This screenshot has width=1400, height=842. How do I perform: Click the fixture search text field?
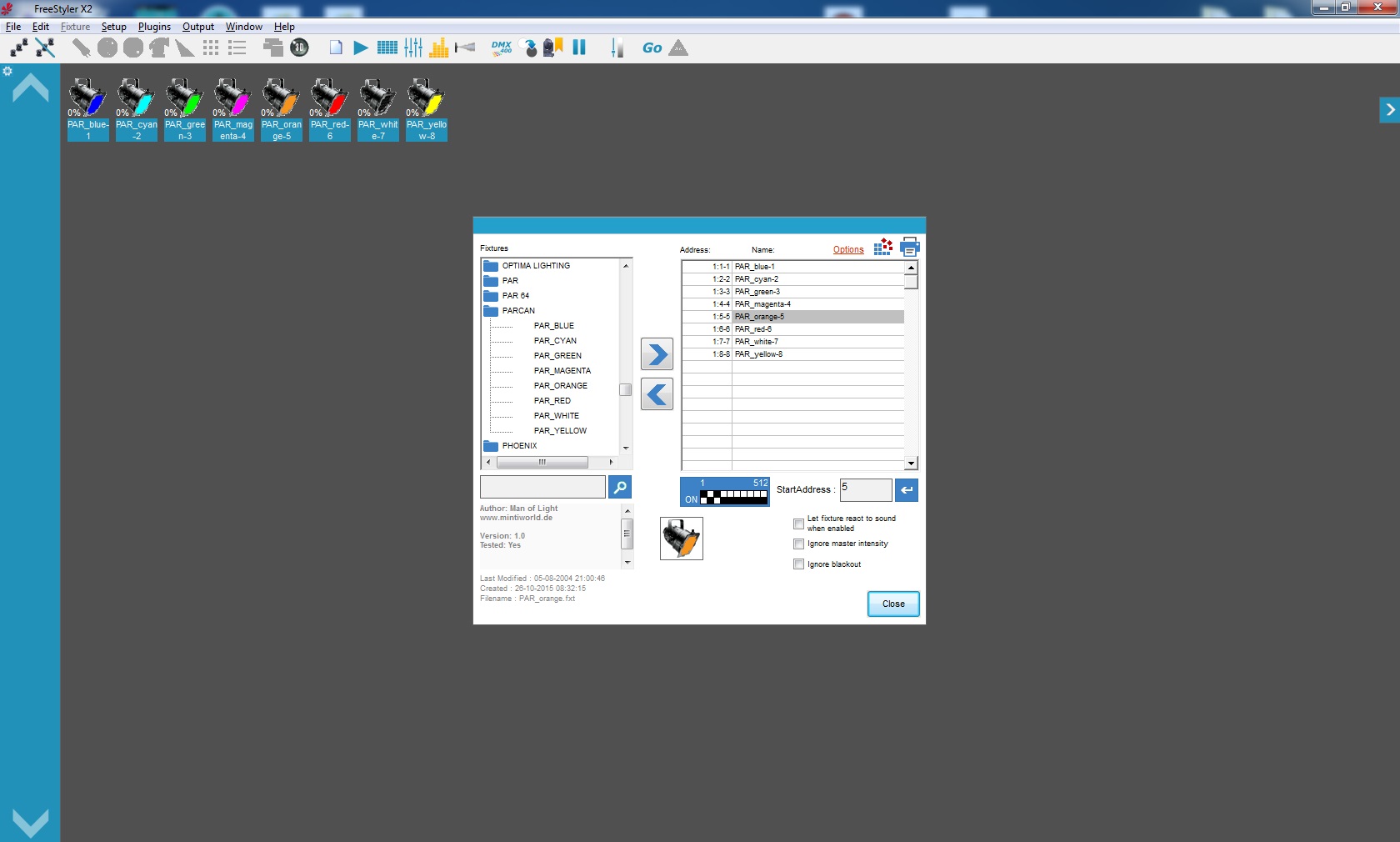coord(542,487)
